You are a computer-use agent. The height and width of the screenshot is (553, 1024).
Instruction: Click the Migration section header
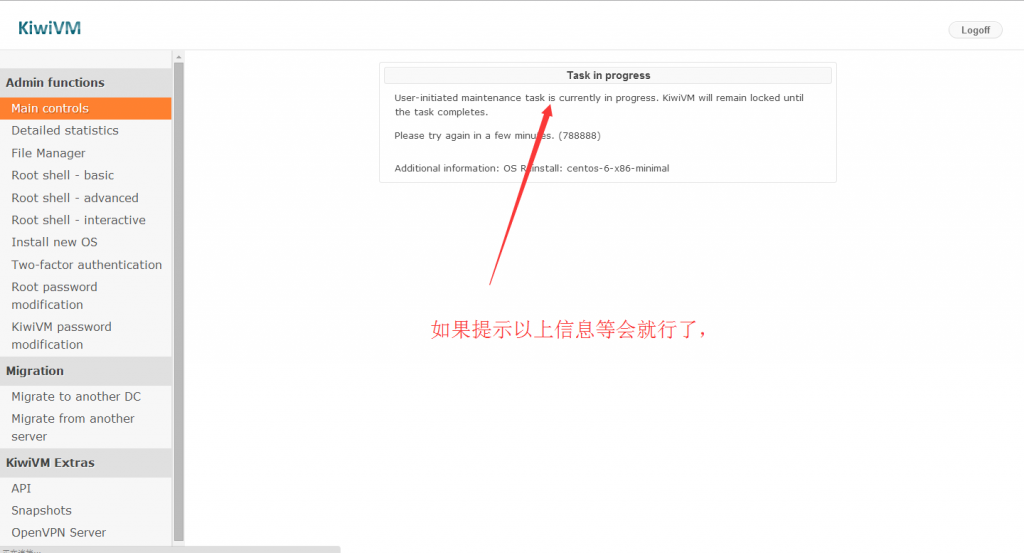tap(86, 371)
